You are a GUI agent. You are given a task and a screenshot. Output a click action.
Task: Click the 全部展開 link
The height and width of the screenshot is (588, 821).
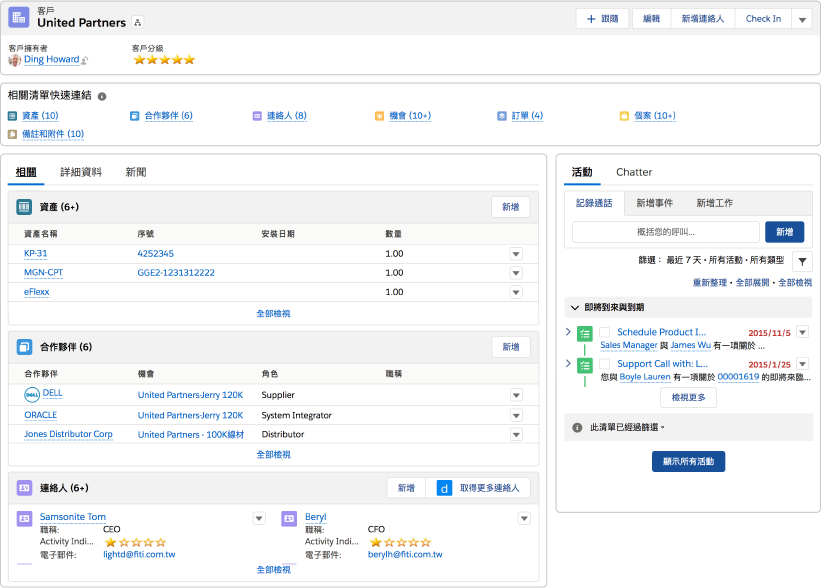click(752, 283)
